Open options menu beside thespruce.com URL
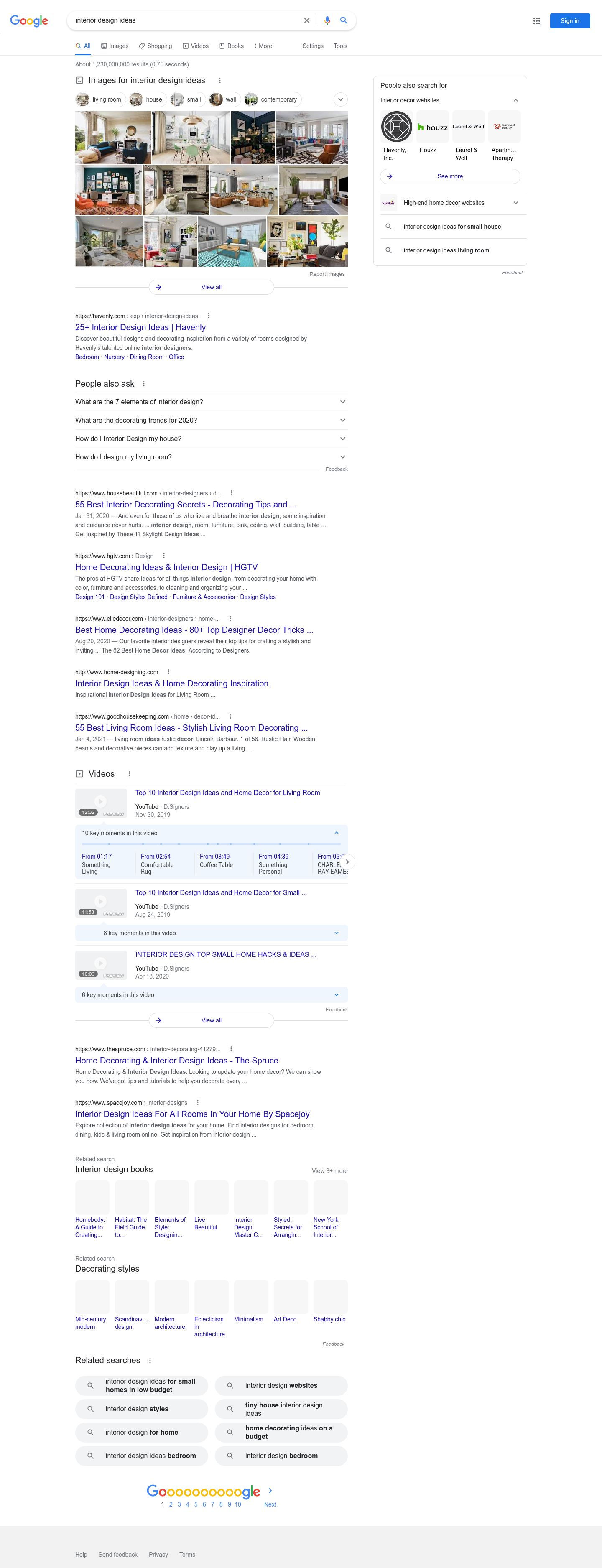 coord(231,1049)
